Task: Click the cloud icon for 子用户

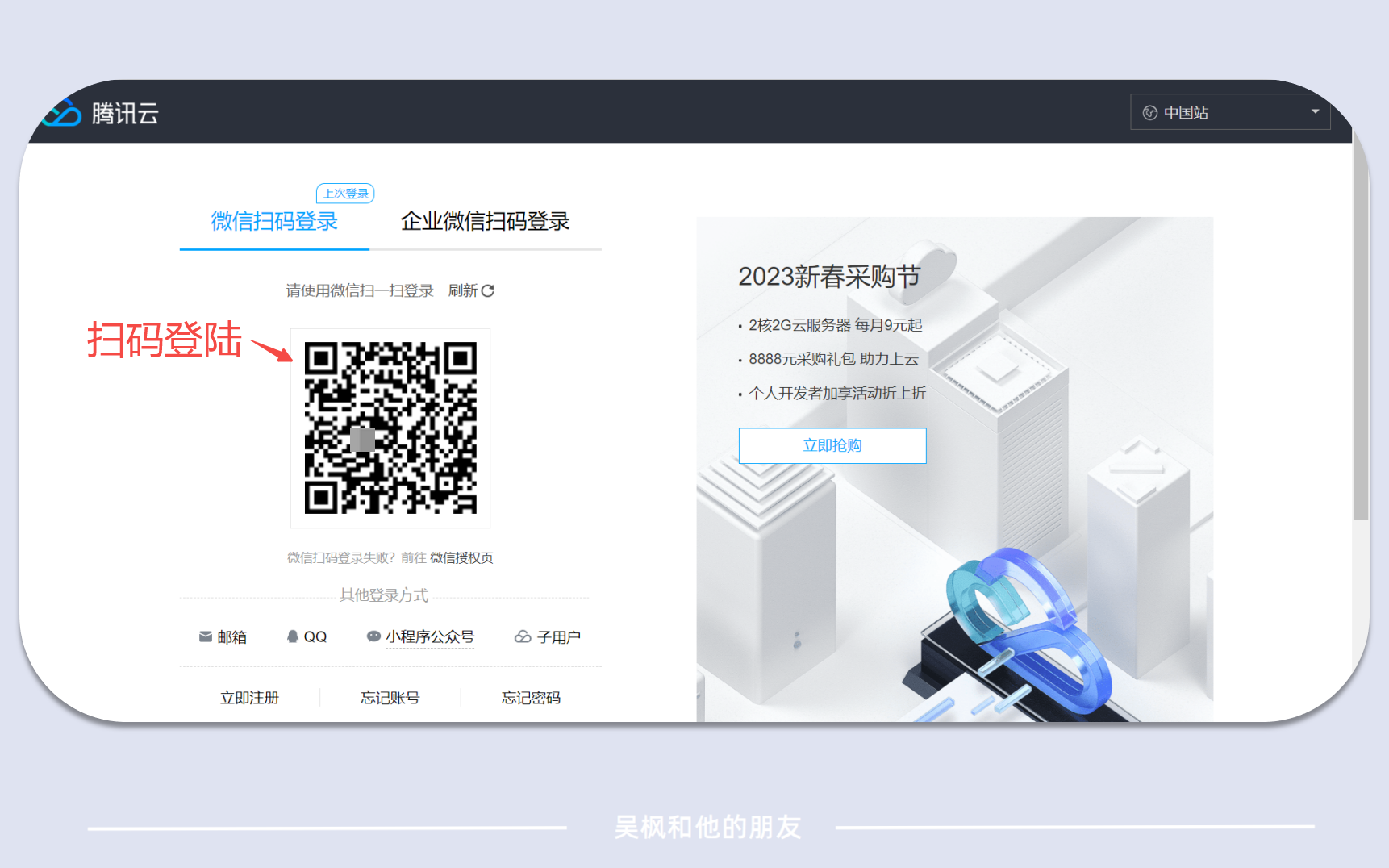Action: pyautogui.click(x=523, y=636)
